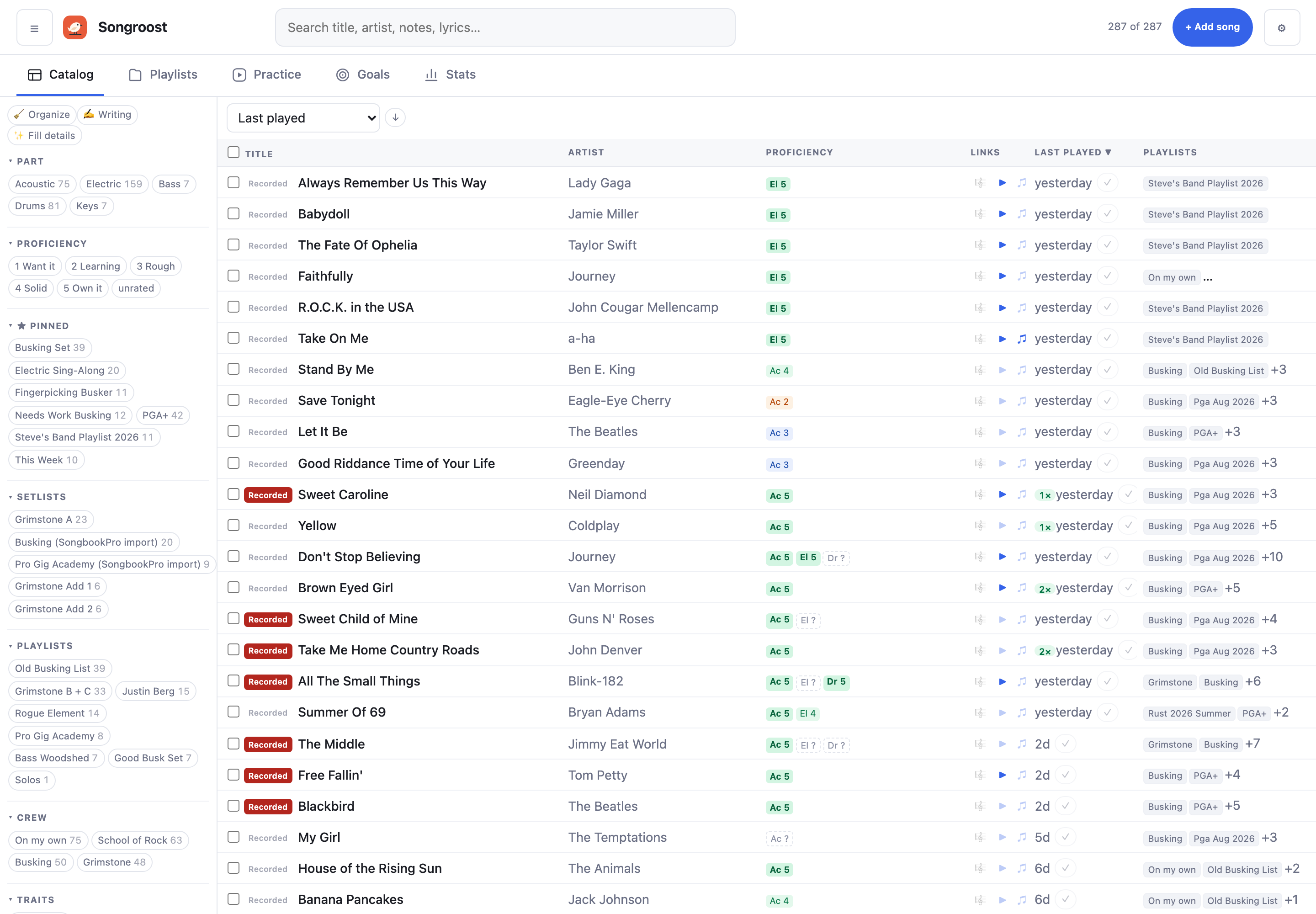Toggle the select-all checkbox in the header

pyautogui.click(x=233, y=152)
